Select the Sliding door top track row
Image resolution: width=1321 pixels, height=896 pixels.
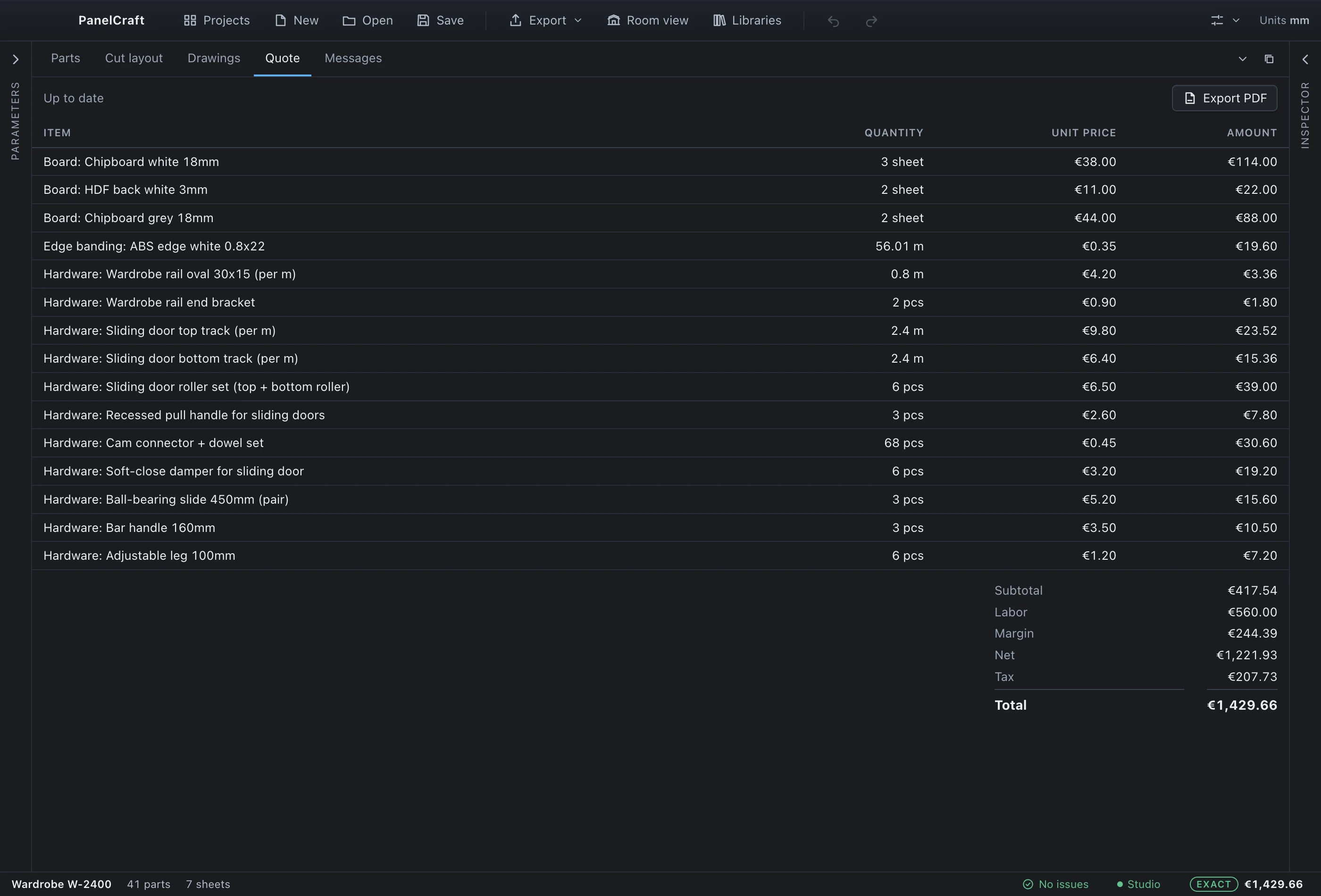(x=660, y=331)
